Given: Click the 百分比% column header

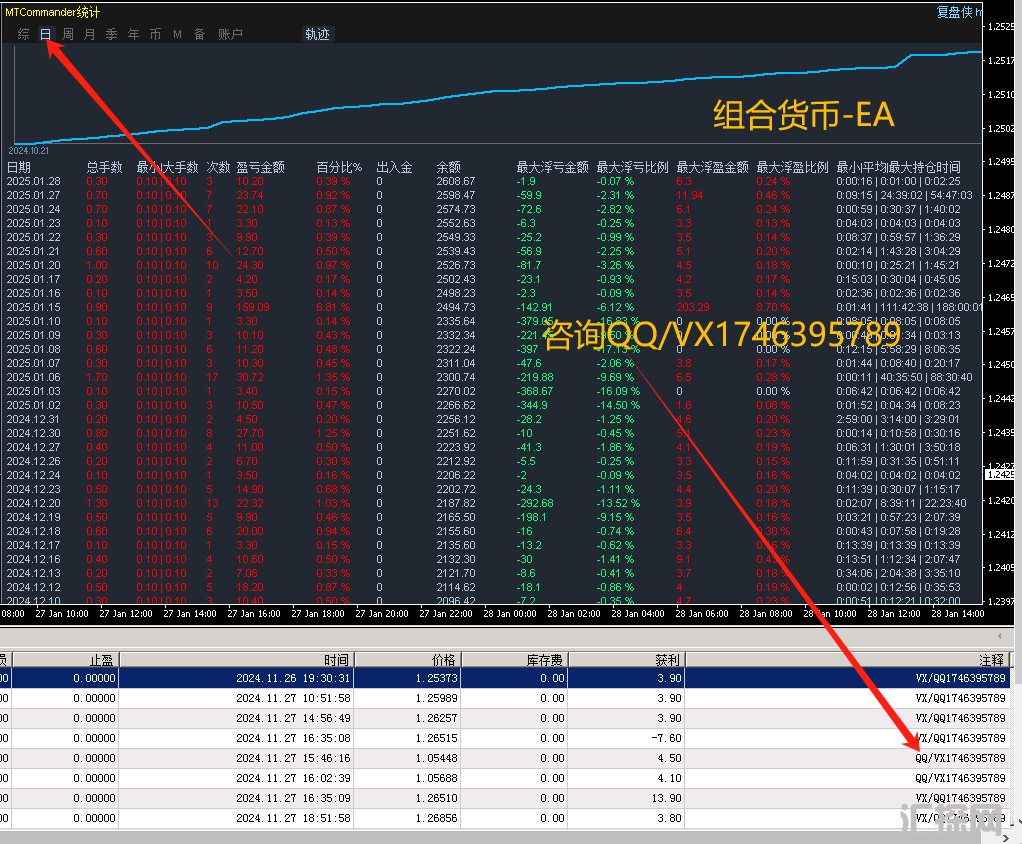Looking at the screenshot, I should [x=339, y=167].
